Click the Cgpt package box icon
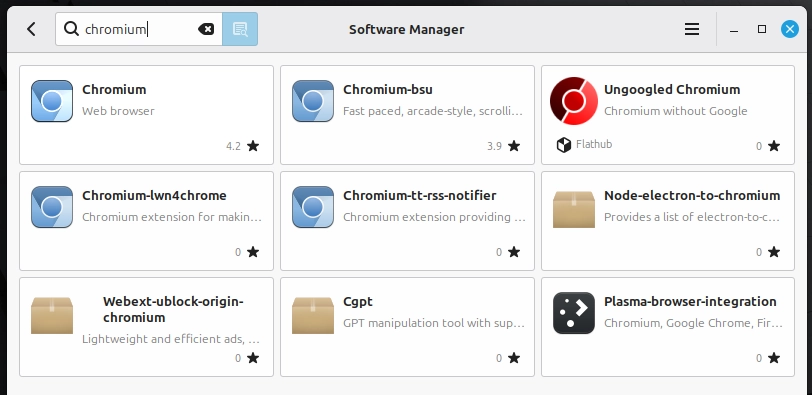The height and width of the screenshot is (395, 812). tap(313, 315)
